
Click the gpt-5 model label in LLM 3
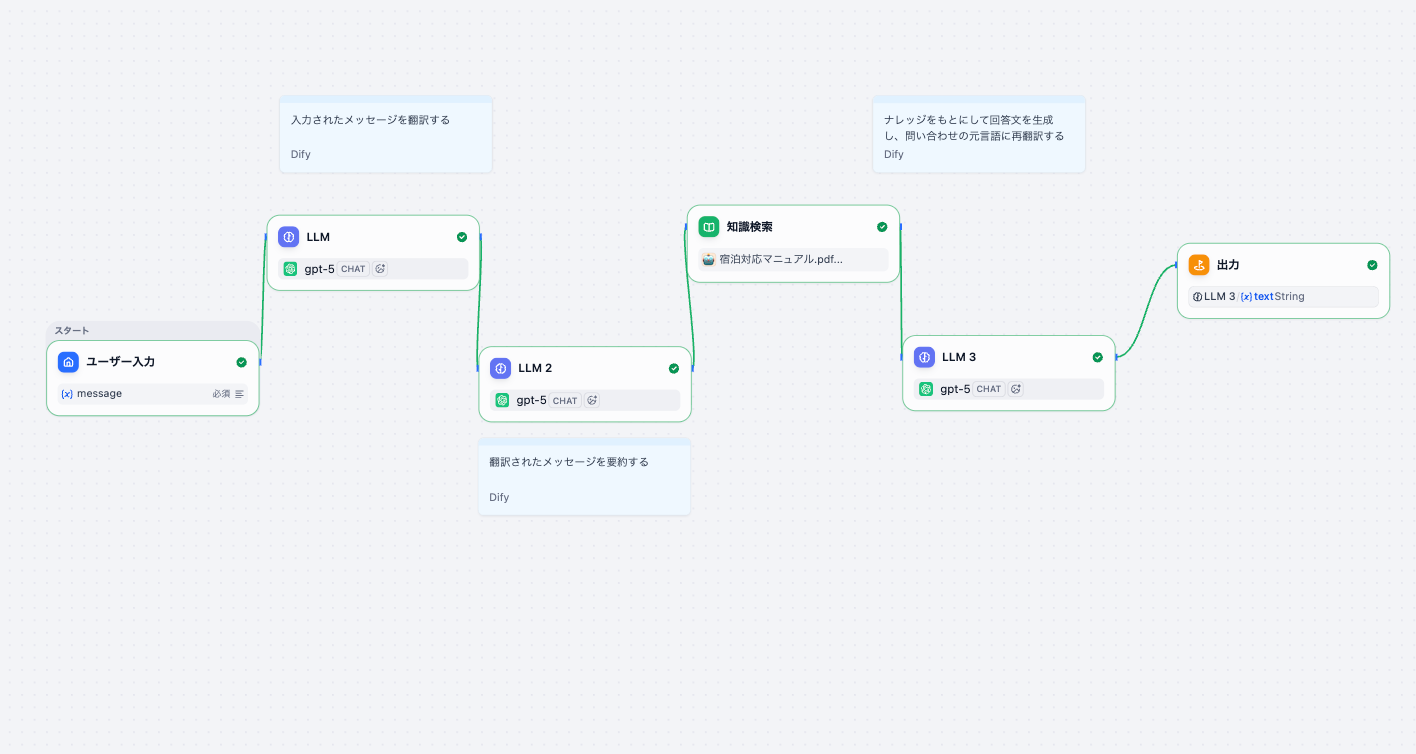click(955, 389)
